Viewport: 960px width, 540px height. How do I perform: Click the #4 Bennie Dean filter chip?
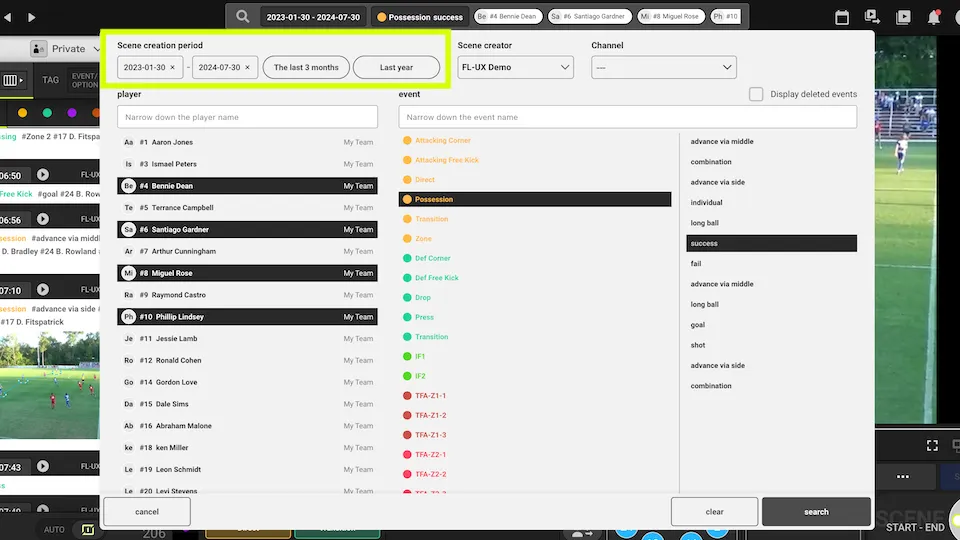[x=508, y=17]
